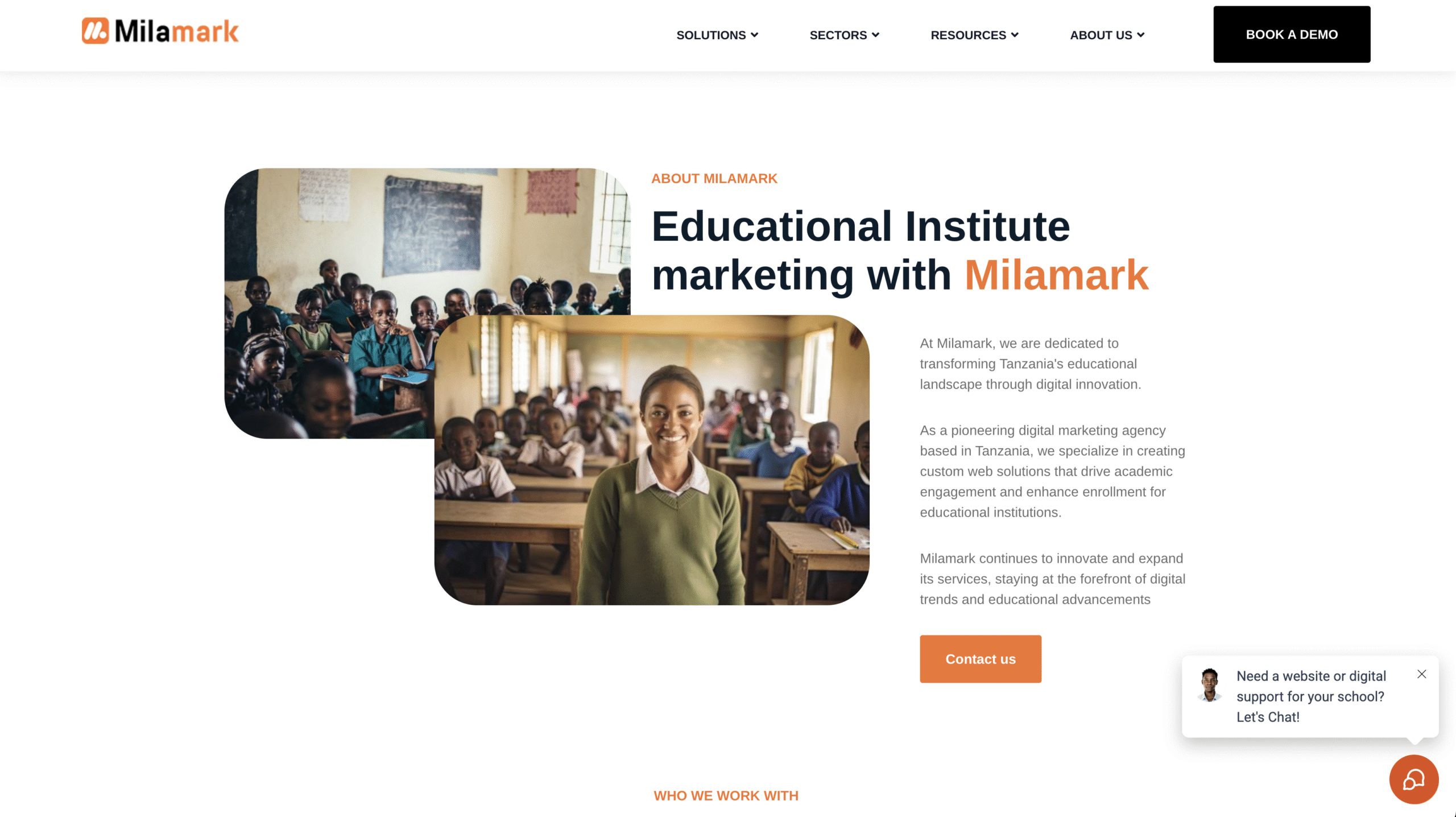Click the orange Contact us button
Screen dimensions: 1456x817
(980, 659)
